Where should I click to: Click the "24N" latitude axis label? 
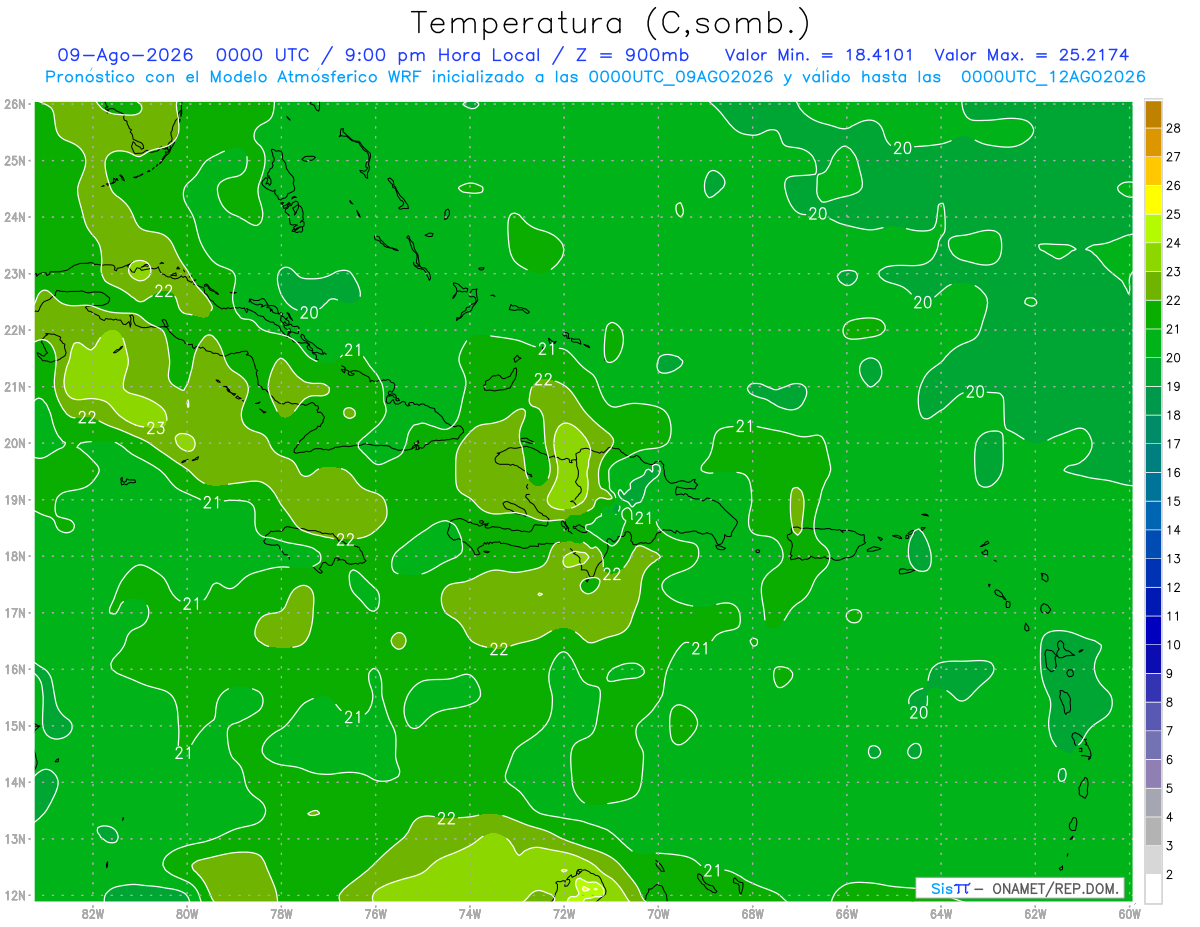pos(15,217)
